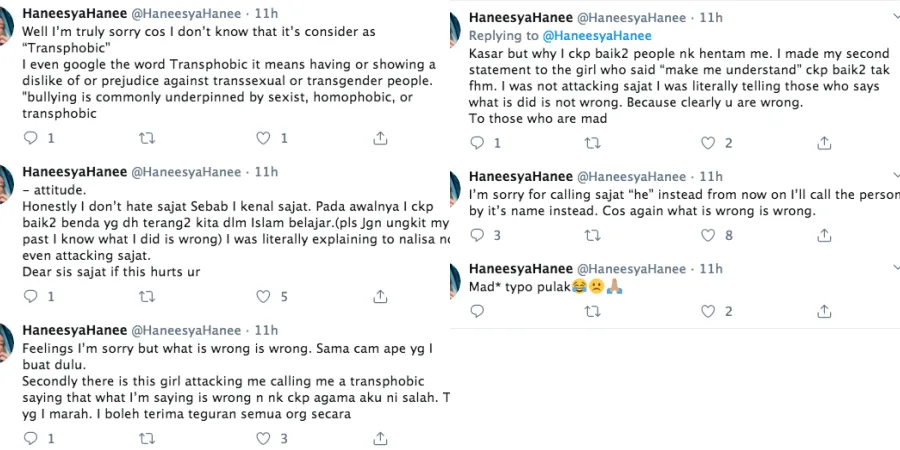Like the tweet starting "– attitude."

point(265,296)
